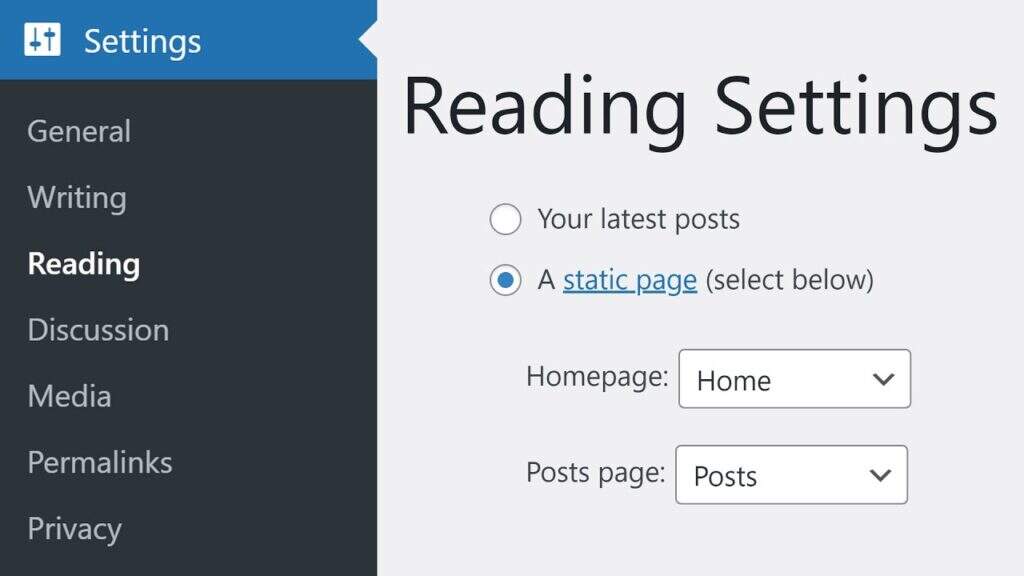Go to Permalinks settings

tap(100, 462)
